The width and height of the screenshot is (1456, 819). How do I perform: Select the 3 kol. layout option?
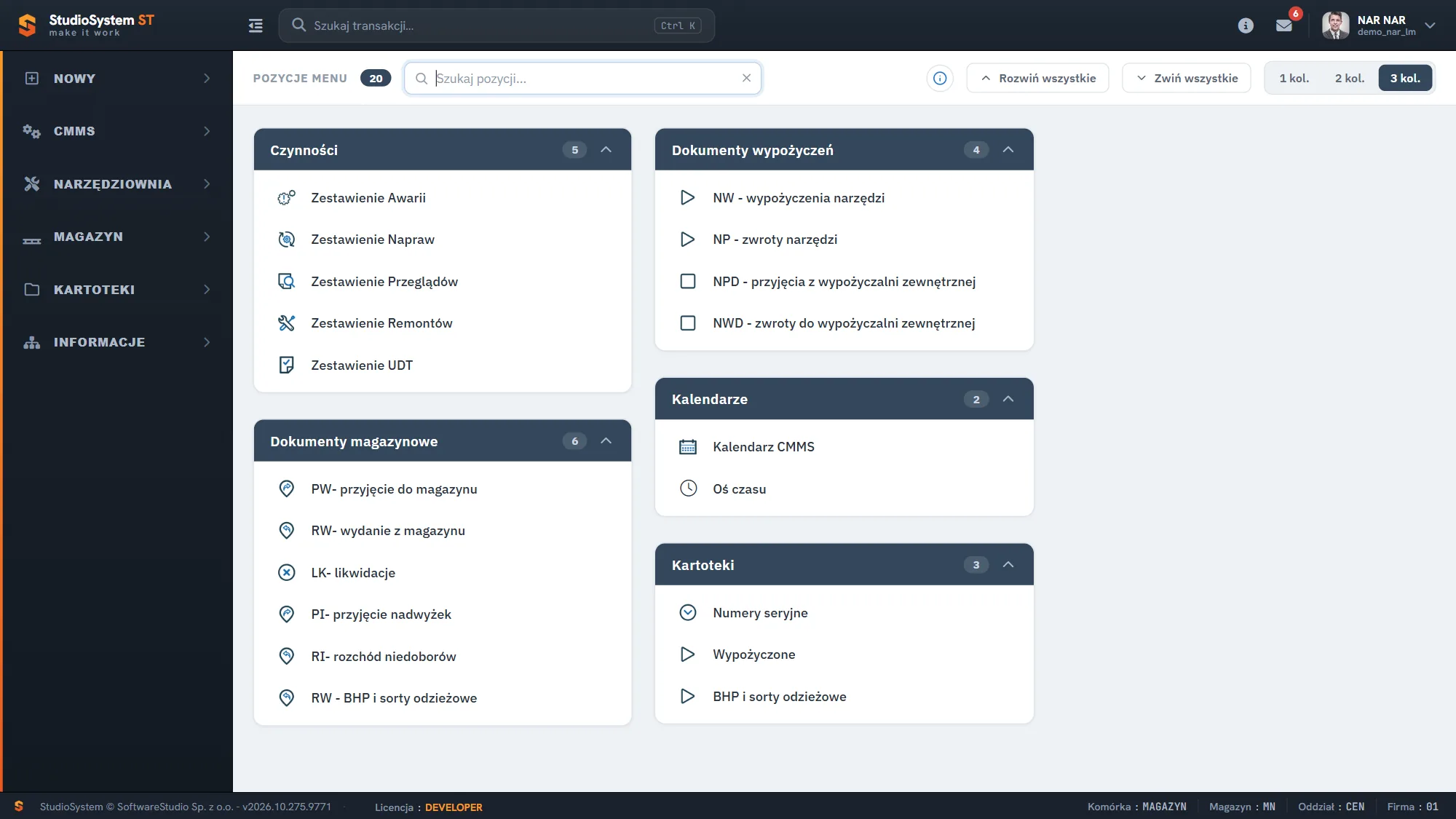pyautogui.click(x=1405, y=78)
